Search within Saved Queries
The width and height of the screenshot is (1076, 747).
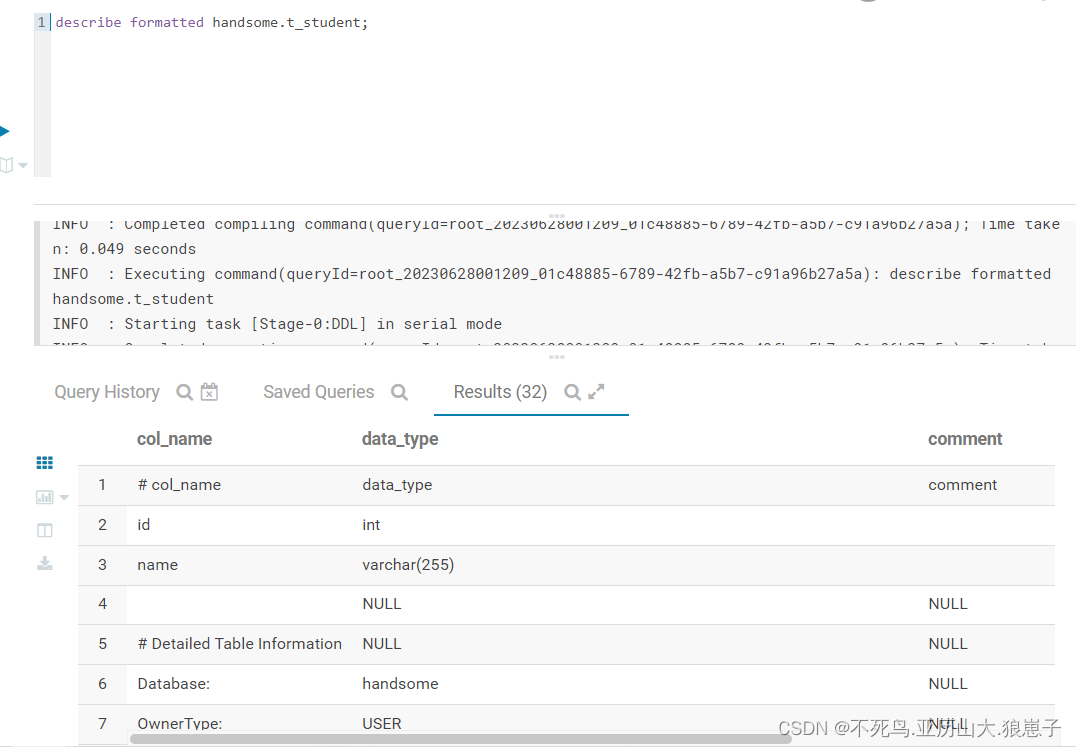click(400, 392)
